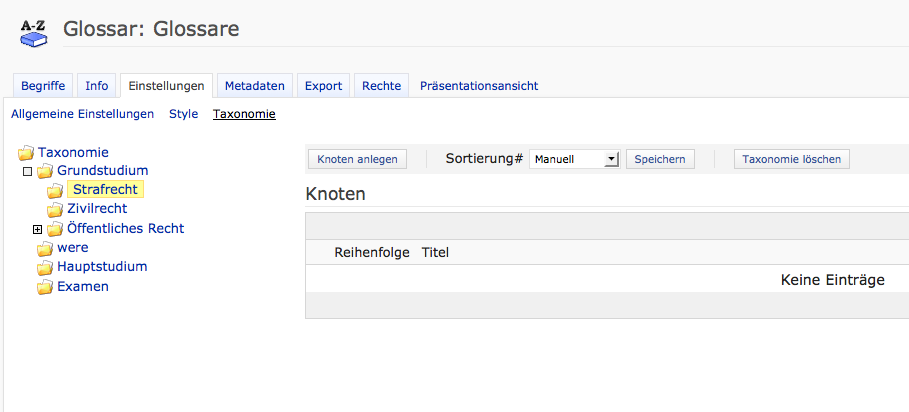This screenshot has width=909, height=412.
Task: Click the Hauptstudium folder icon
Action: 45,267
